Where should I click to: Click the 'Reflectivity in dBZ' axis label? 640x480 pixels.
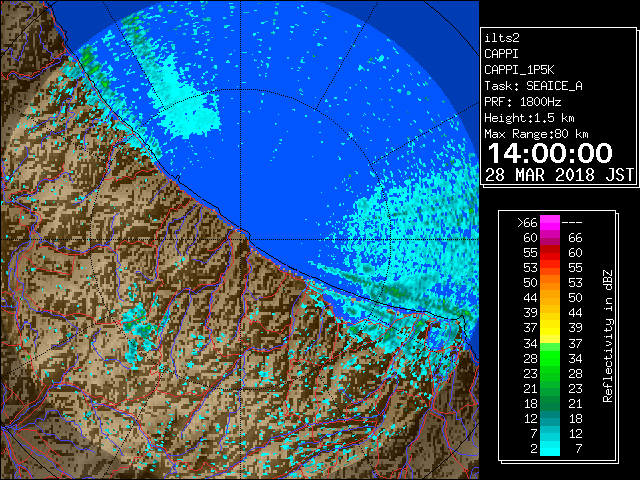pyautogui.click(x=607, y=336)
